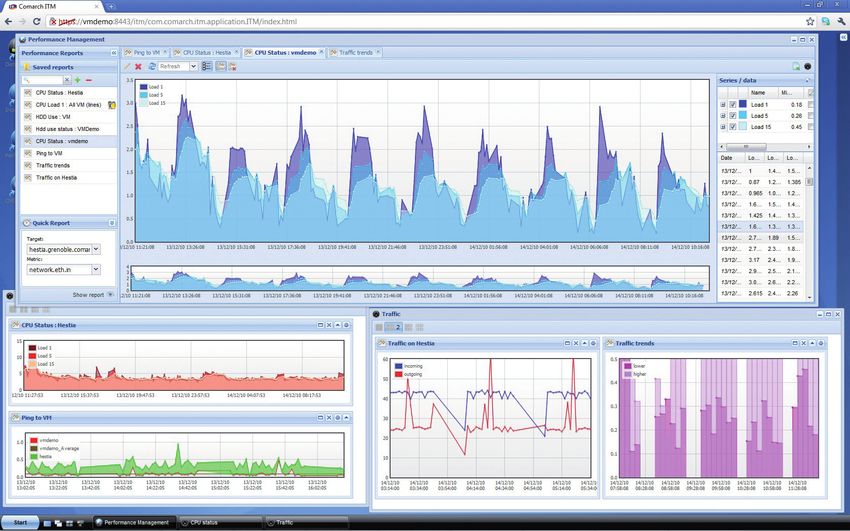This screenshot has width=850, height=531.
Task: Collapse the Series / data panel
Action: pyautogui.click(x=809, y=80)
